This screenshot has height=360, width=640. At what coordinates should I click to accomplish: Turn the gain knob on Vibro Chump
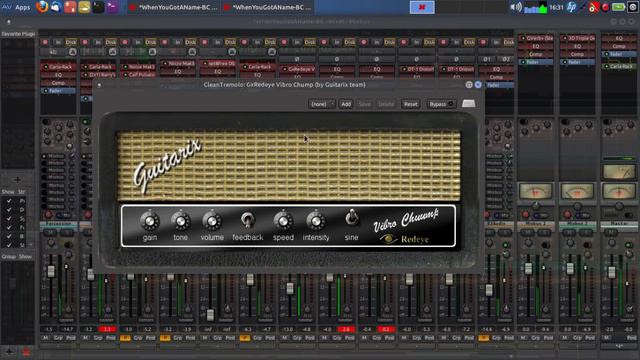click(x=150, y=221)
